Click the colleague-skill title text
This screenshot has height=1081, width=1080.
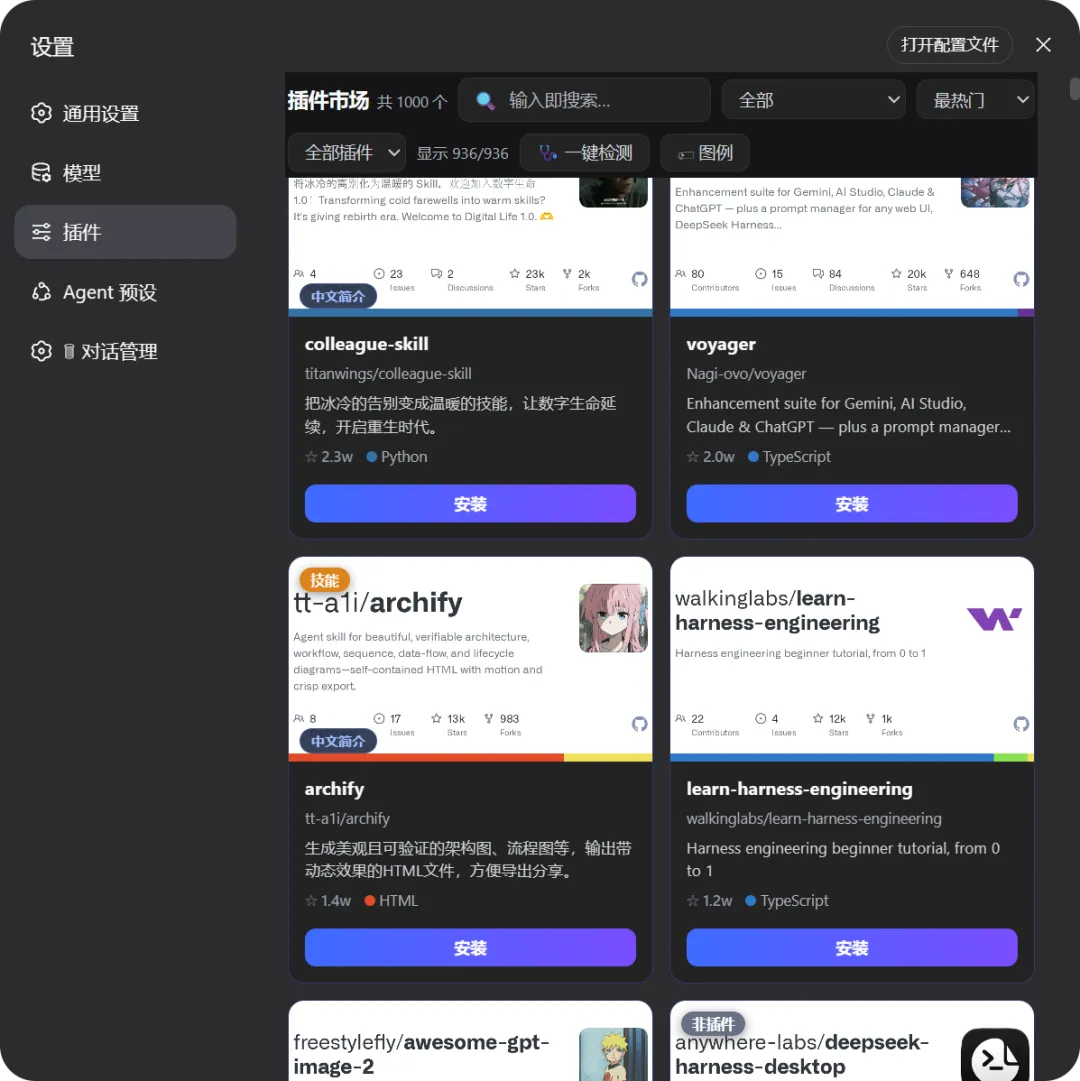pyautogui.click(x=367, y=344)
